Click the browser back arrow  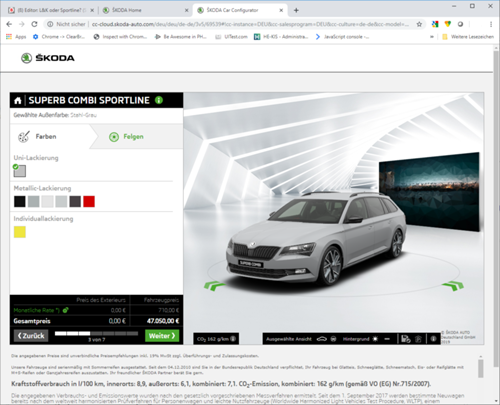[x=9, y=24]
